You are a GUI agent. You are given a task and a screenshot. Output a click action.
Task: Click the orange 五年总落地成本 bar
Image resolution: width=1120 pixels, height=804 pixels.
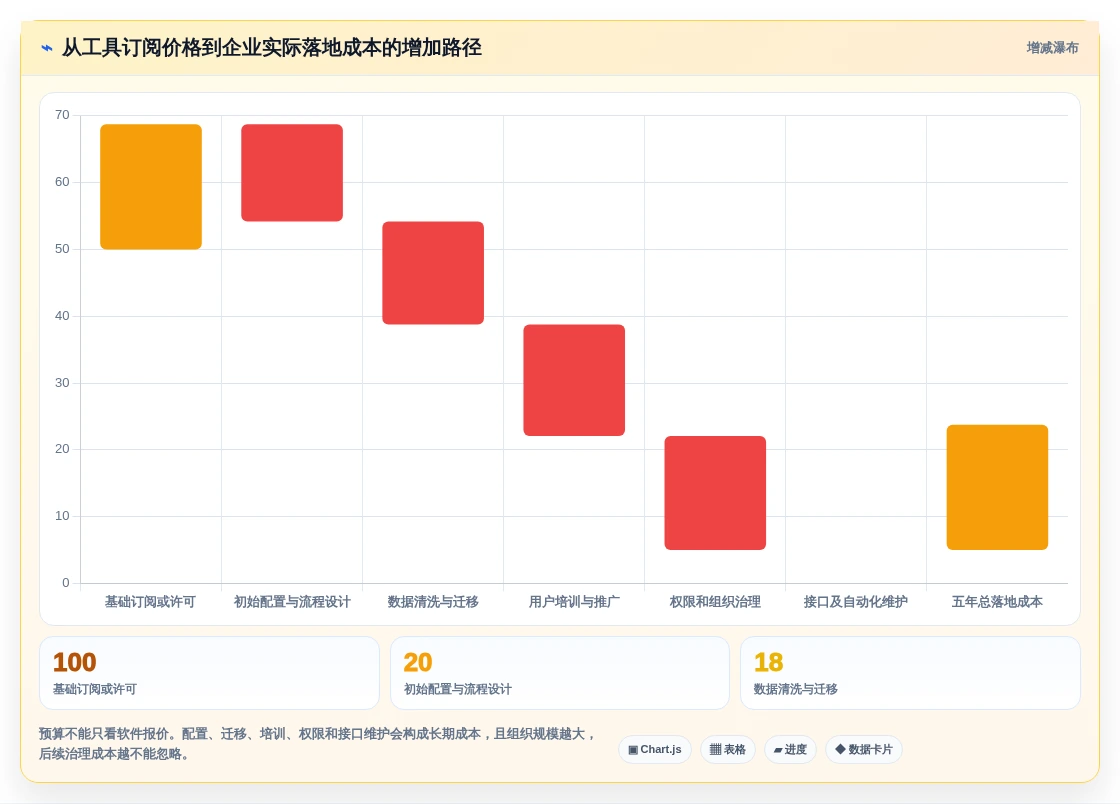tap(997, 488)
